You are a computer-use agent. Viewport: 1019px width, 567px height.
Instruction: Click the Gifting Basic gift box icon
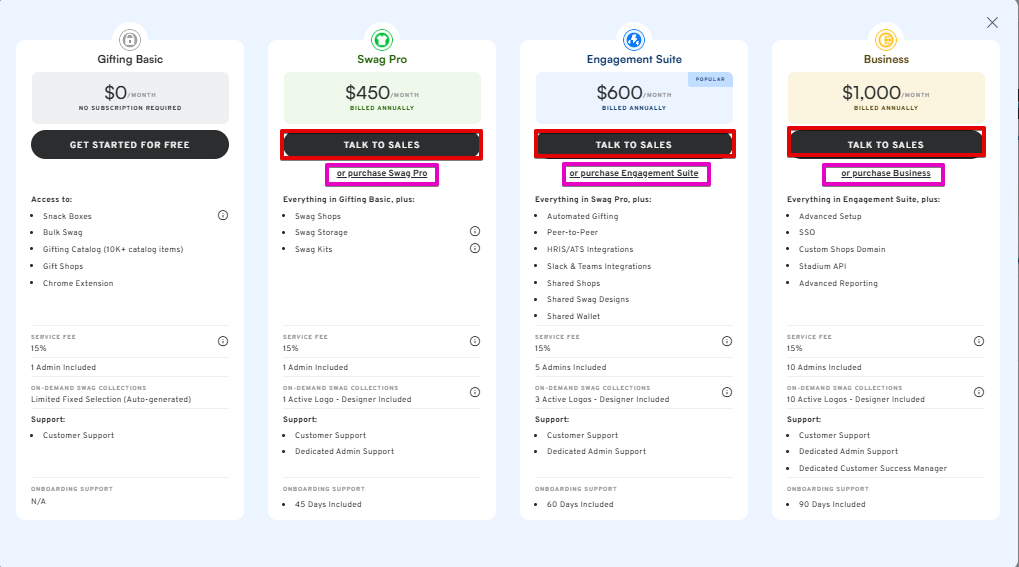pyautogui.click(x=130, y=40)
